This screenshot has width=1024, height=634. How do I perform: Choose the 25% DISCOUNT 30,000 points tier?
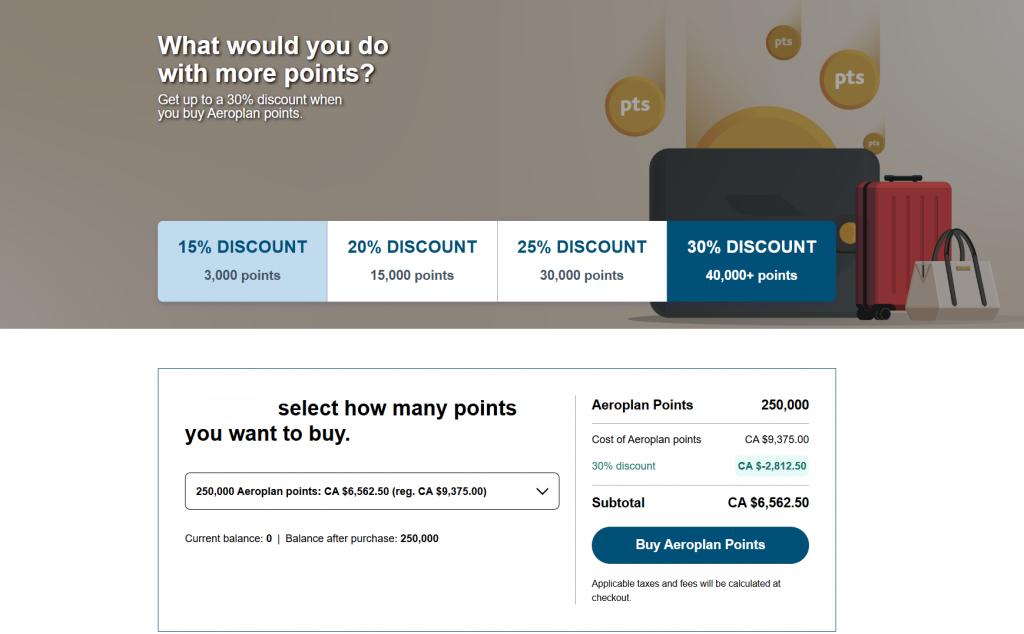coord(582,261)
